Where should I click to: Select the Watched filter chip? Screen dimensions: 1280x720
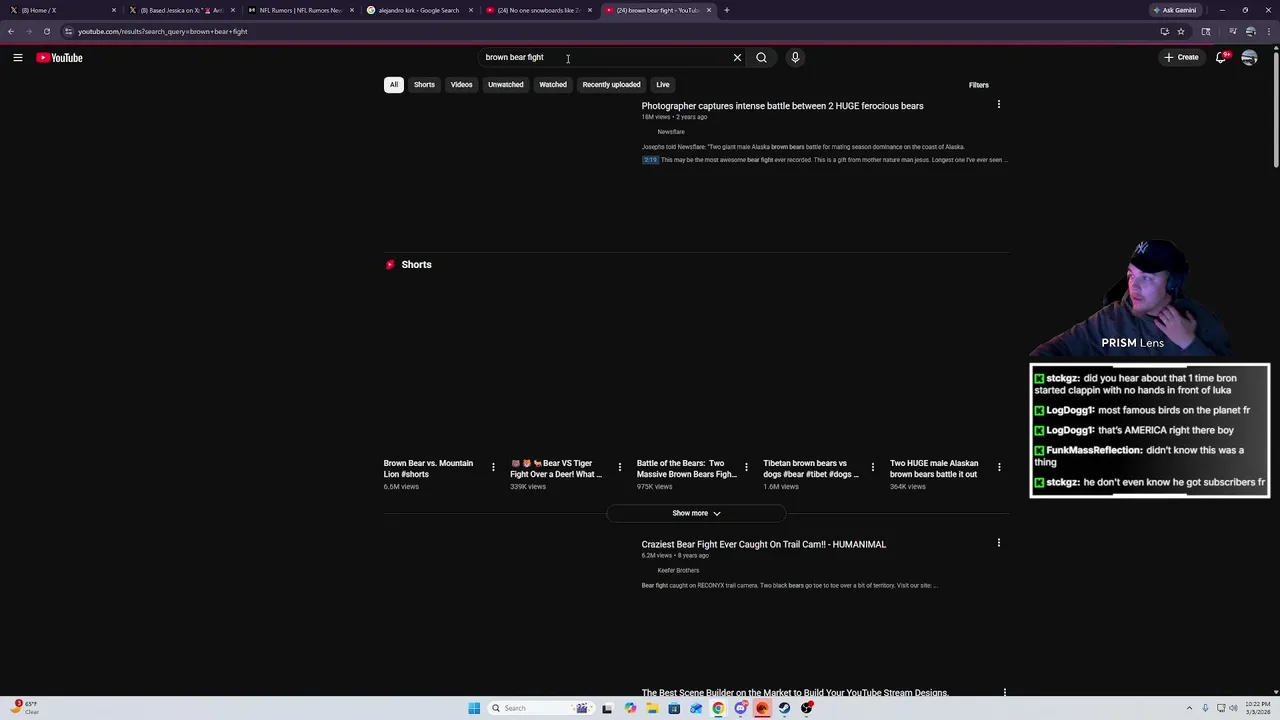553,84
